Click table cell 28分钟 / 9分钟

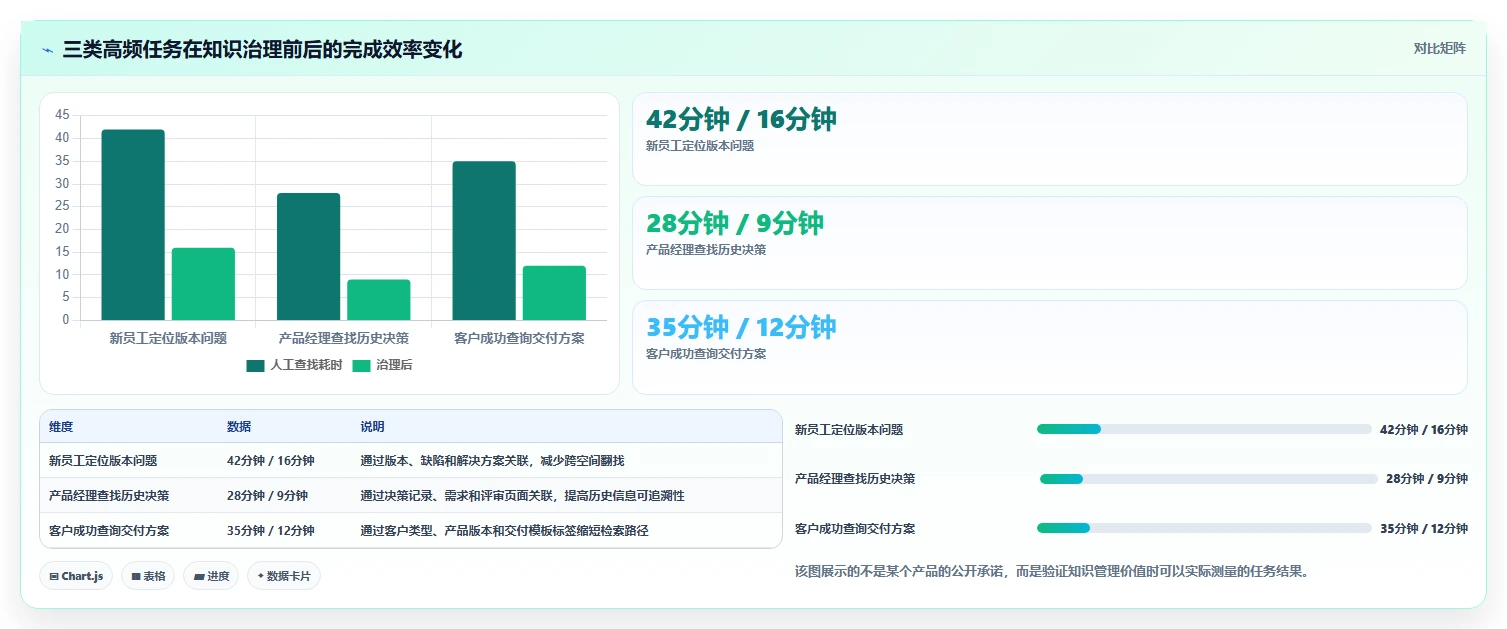click(x=268, y=496)
